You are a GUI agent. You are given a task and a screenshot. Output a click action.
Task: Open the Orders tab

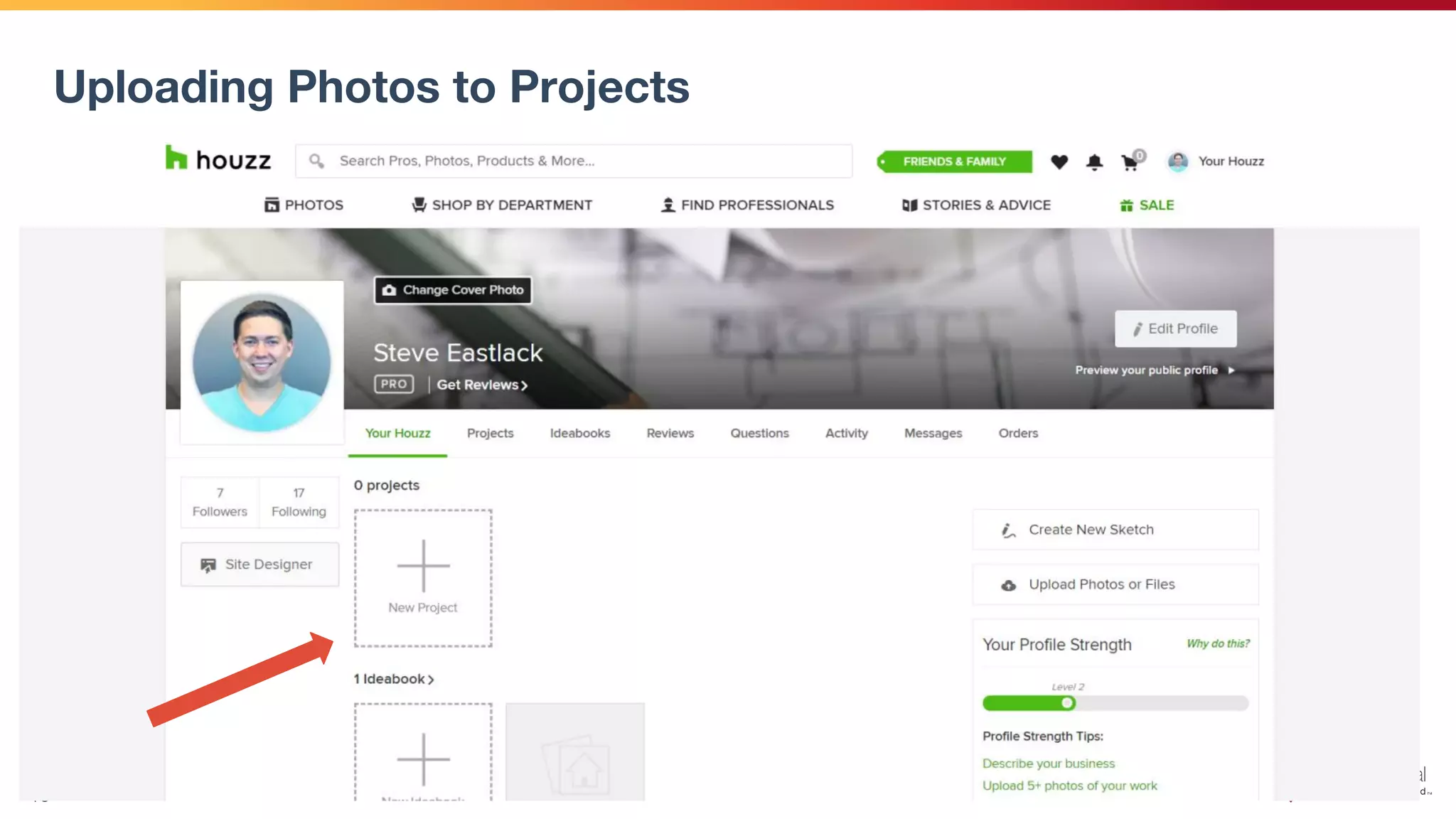1018,433
